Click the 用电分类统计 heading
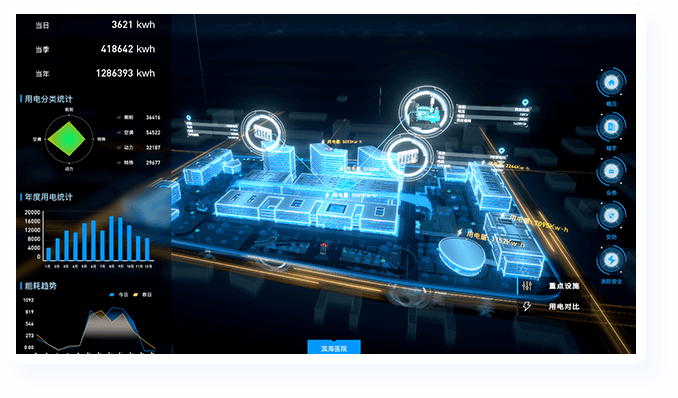 48,99
